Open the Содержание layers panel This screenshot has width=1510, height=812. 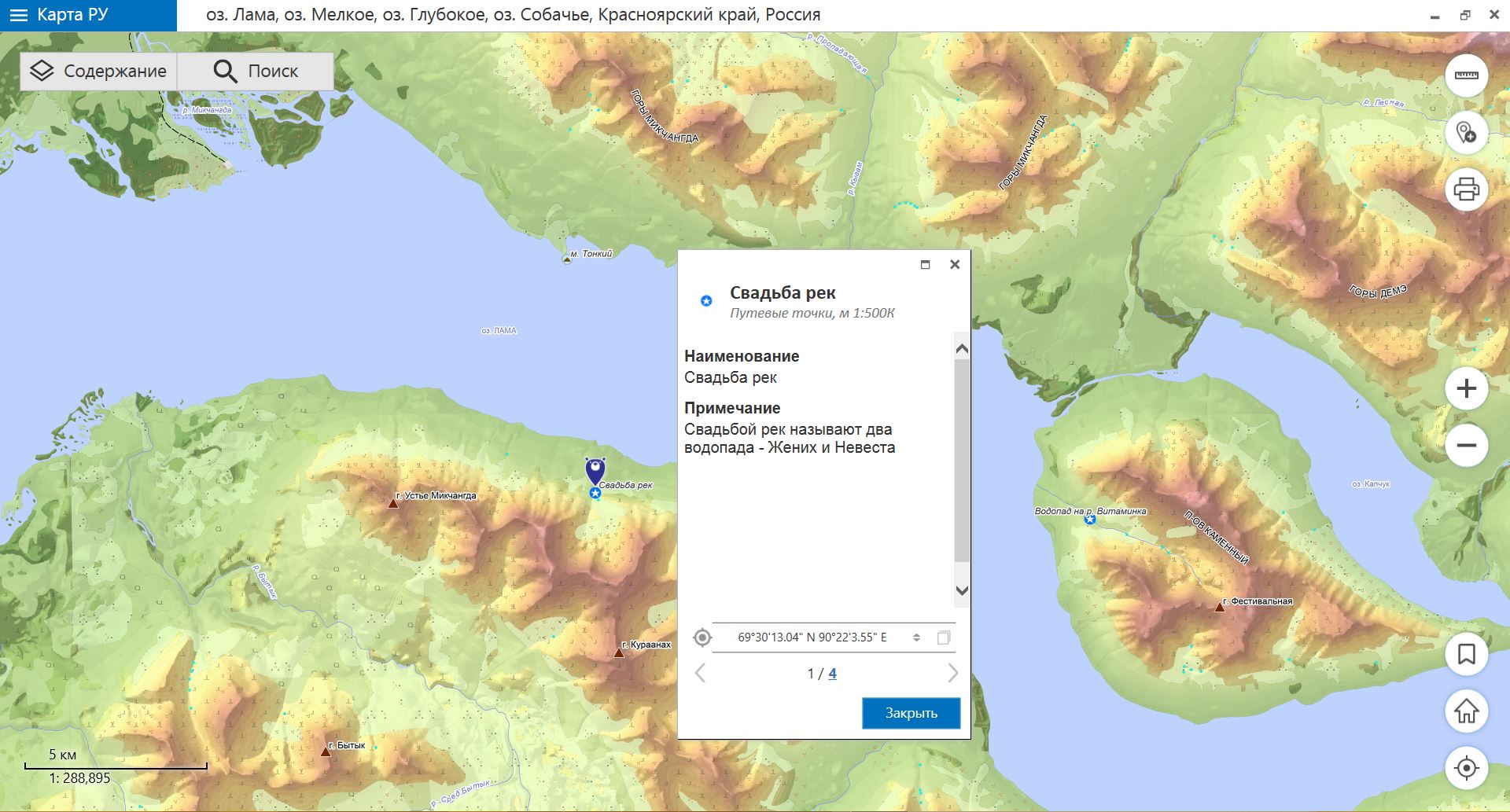coord(98,72)
